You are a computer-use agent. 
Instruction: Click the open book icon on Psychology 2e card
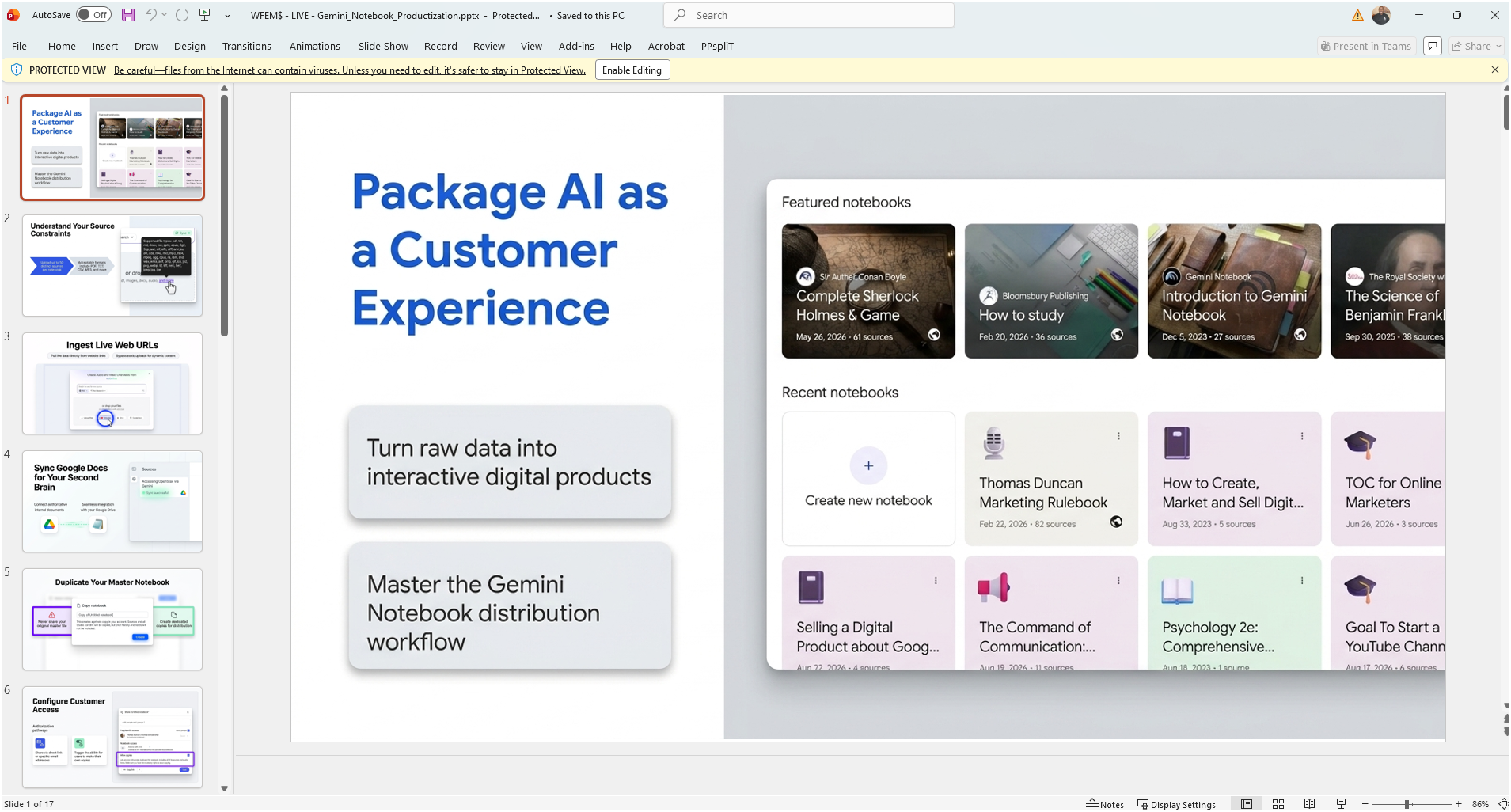tap(1177, 590)
